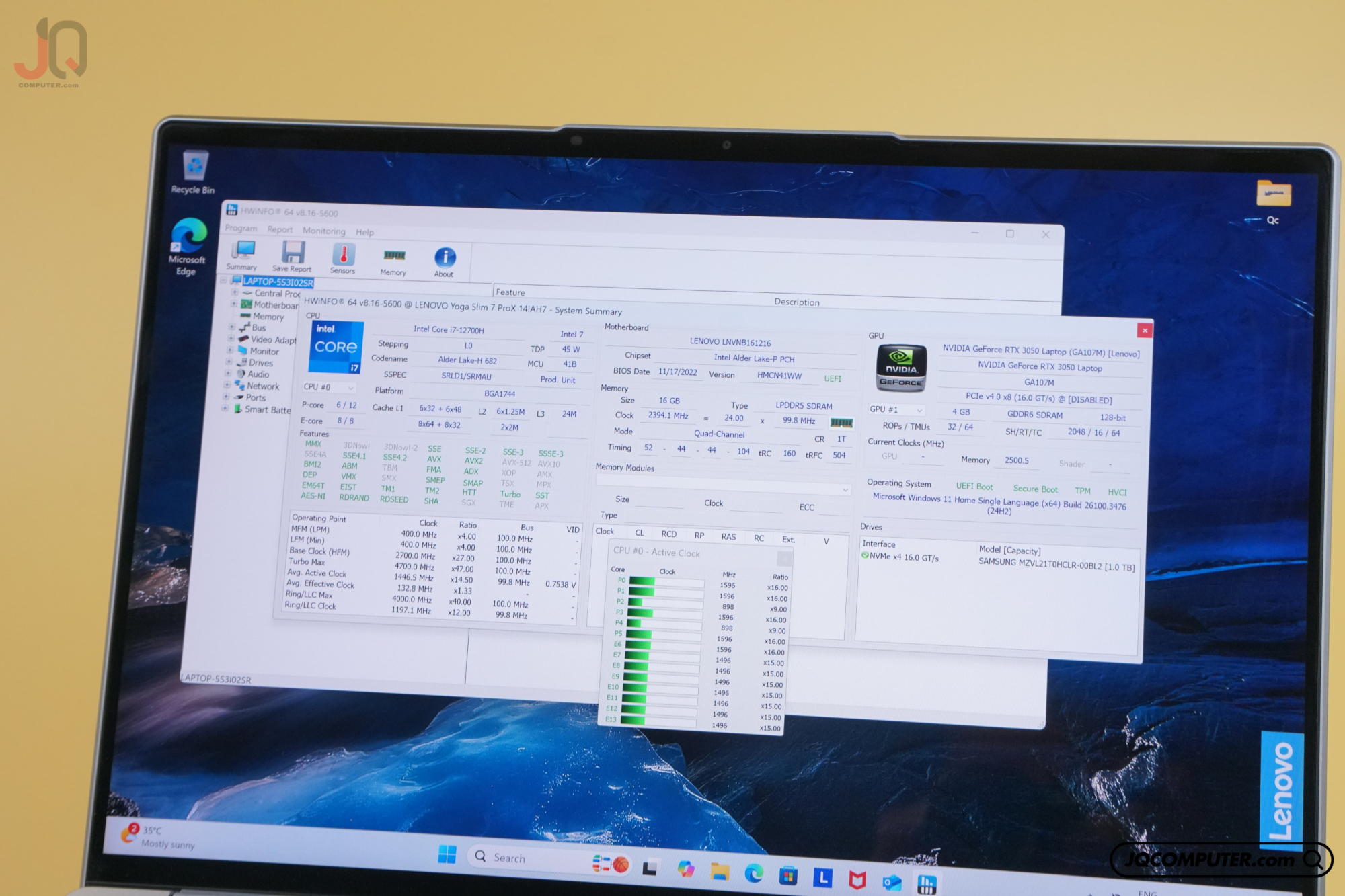Select Monitor tree node
1345x896 pixels.
pyautogui.click(x=264, y=352)
